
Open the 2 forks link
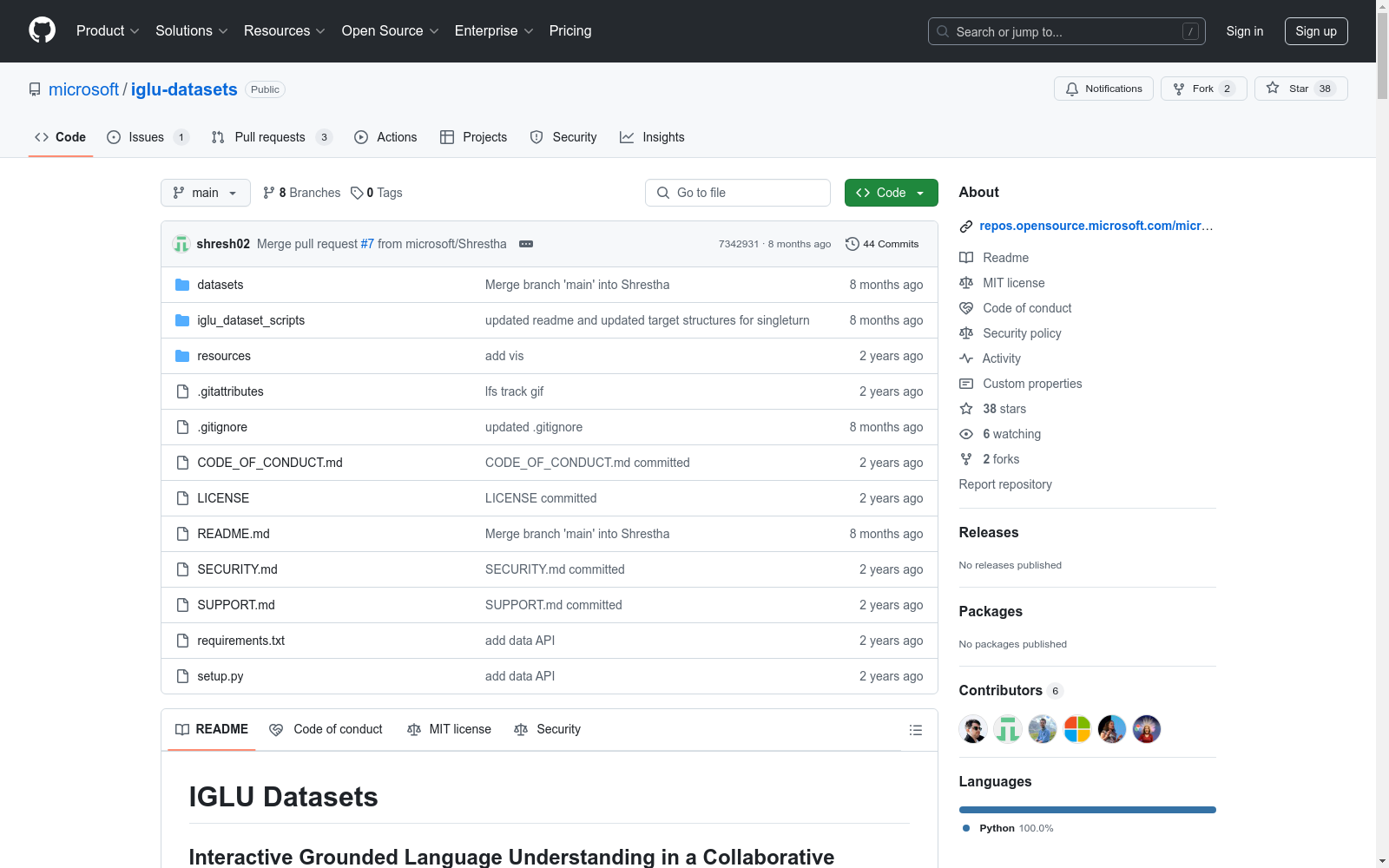pyautogui.click(x=1001, y=459)
